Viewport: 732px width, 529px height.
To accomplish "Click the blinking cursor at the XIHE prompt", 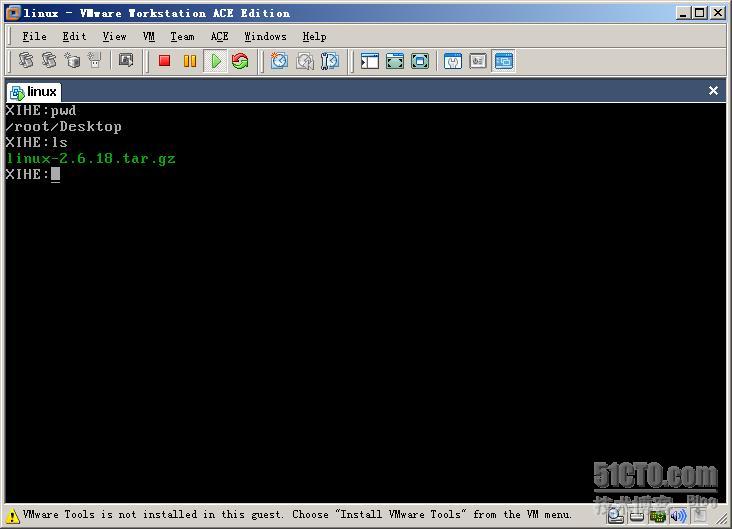I will tap(56, 175).
